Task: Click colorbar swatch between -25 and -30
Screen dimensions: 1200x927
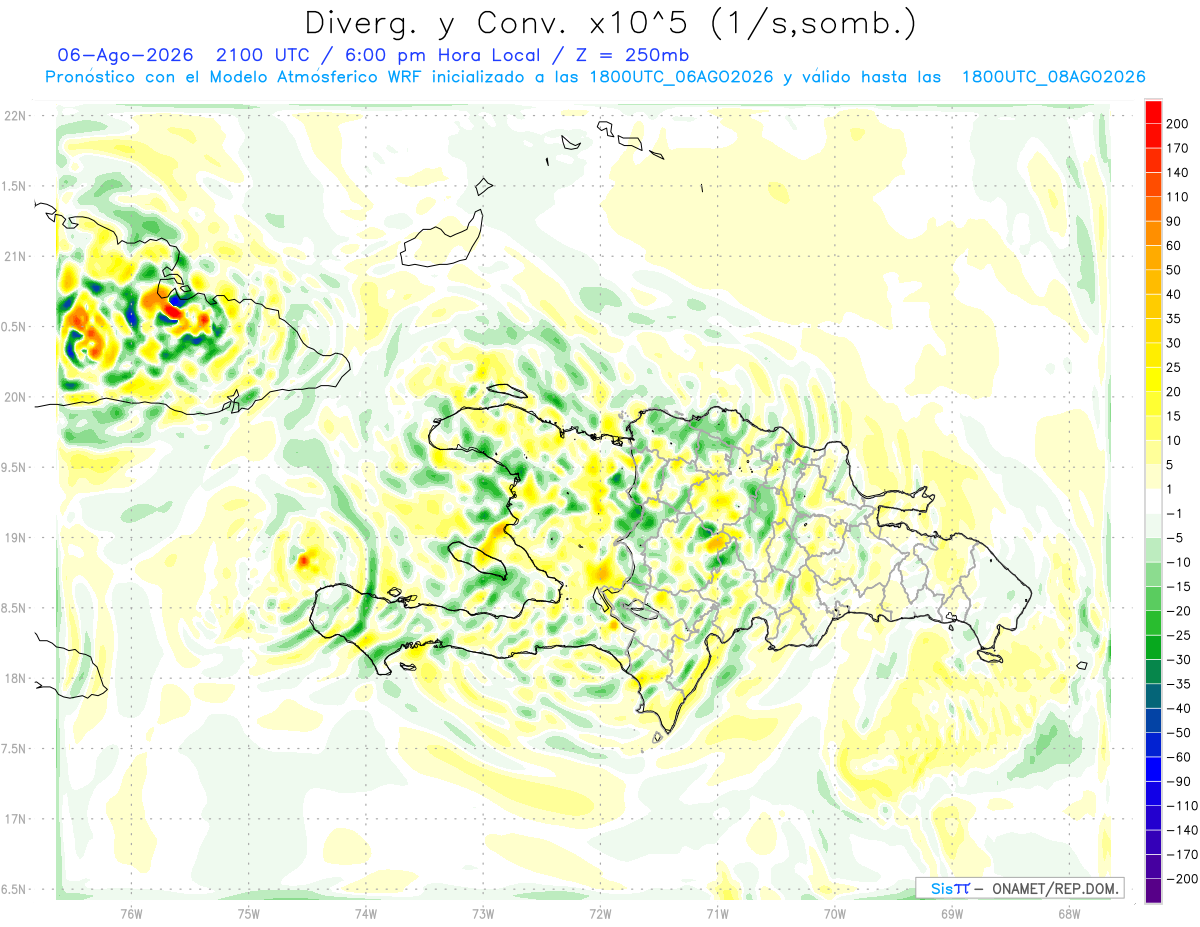Action: point(1153,647)
